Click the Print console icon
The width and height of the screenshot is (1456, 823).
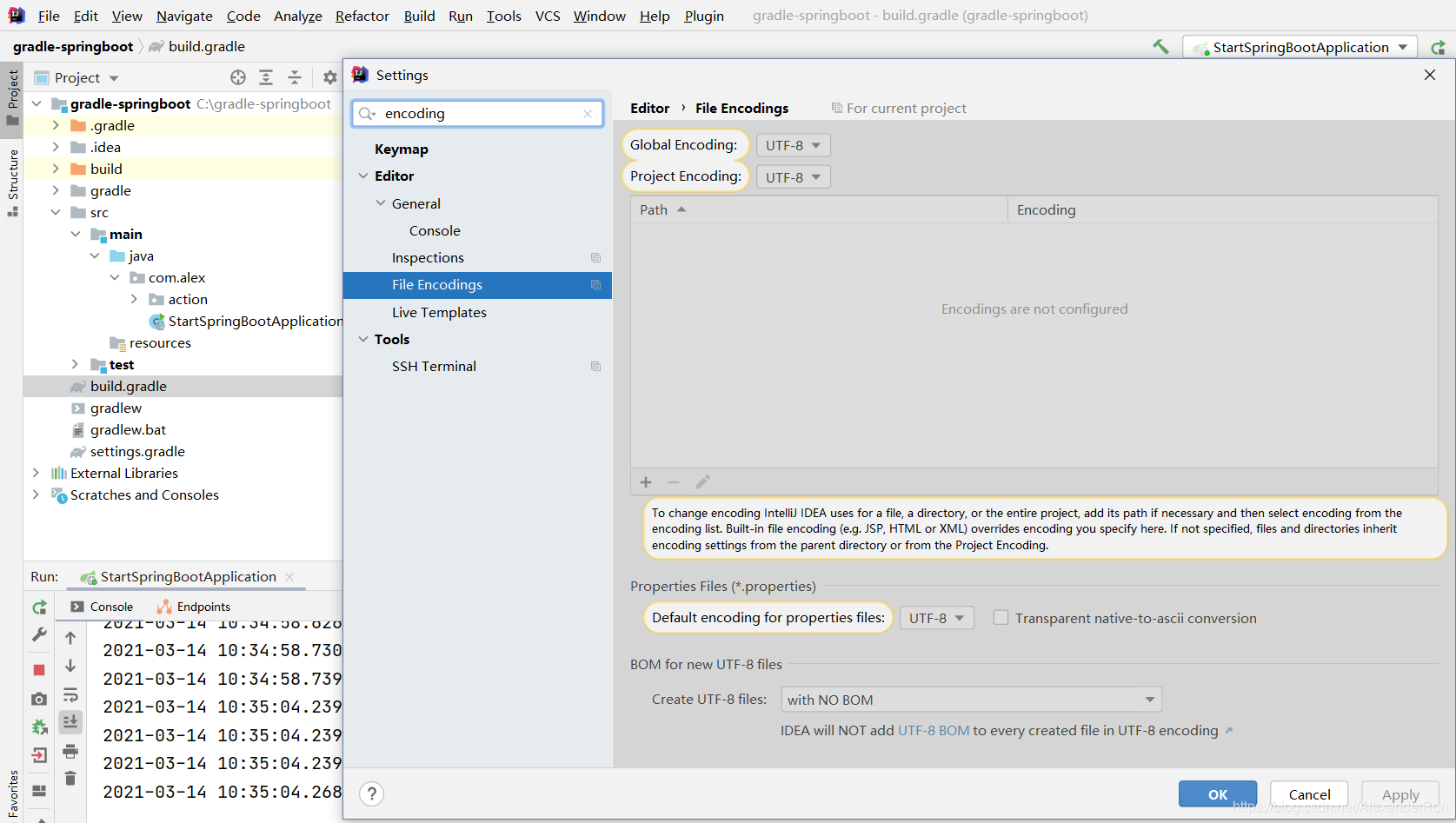[70, 751]
